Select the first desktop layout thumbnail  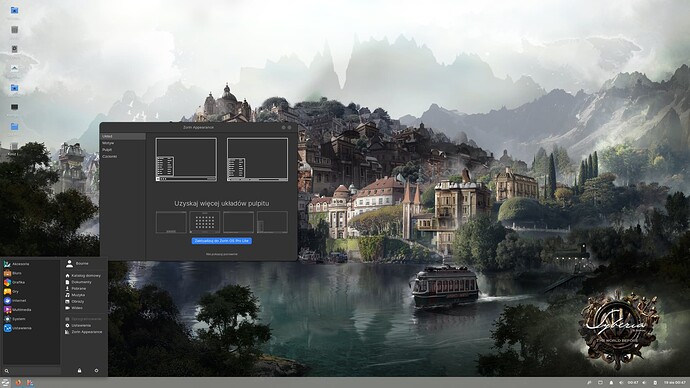pyautogui.click(x=186, y=159)
